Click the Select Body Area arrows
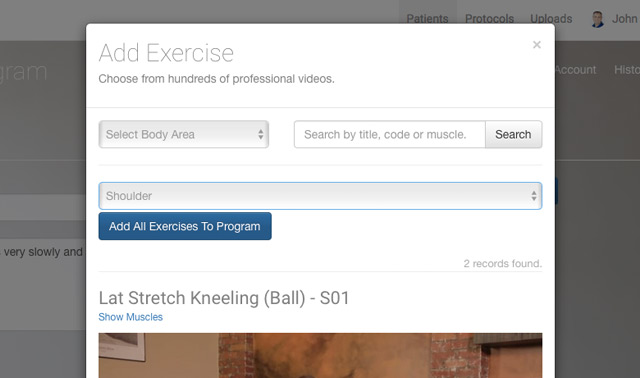The image size is (640, 378). point(260,134)
